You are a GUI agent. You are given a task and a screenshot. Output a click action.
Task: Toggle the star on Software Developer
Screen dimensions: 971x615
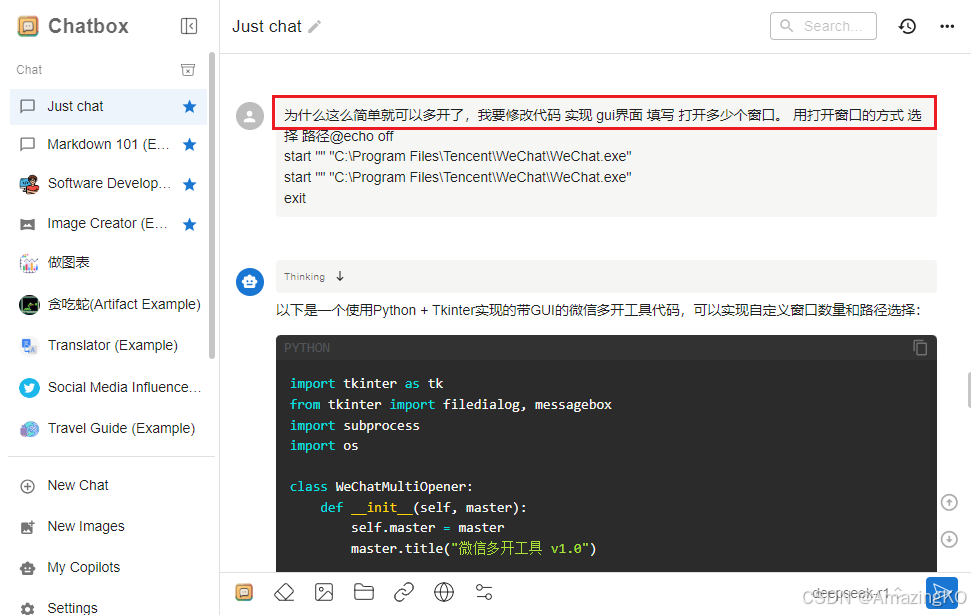189,185
